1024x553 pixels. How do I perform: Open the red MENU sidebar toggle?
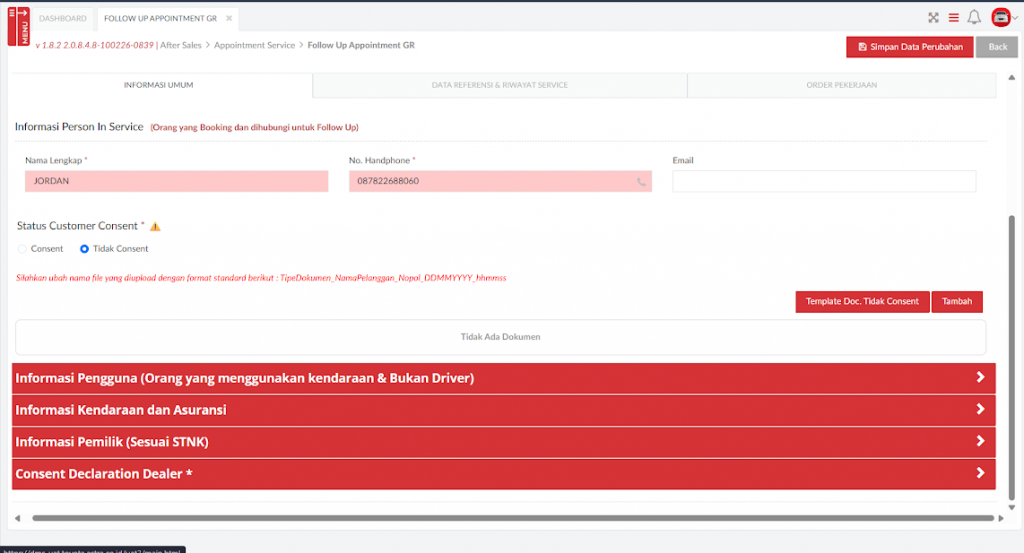point(18,25)
